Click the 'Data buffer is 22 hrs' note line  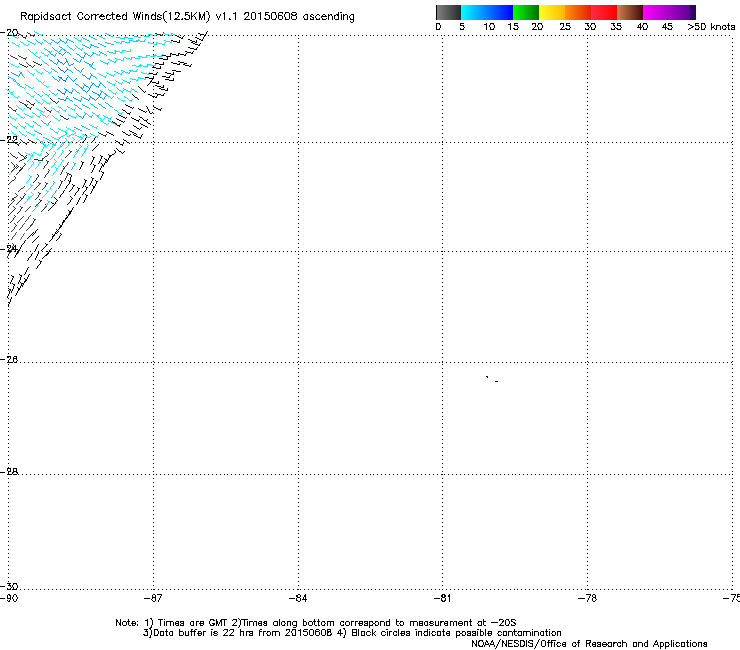coord(352,633)
